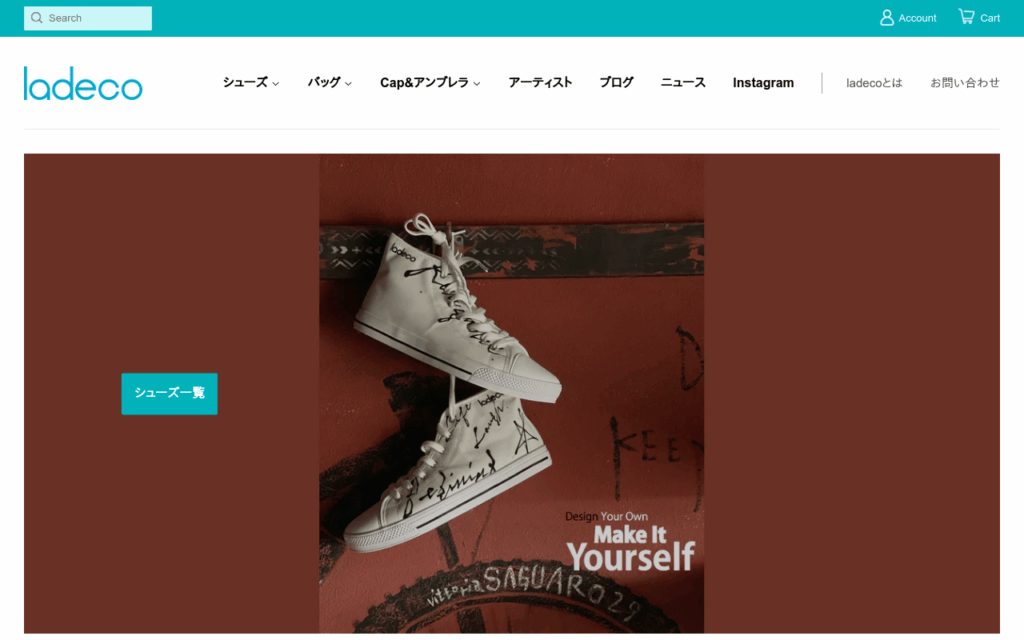Open the お問い合わせ contact link
This screenshot has width=1024, height=640.
(x=965, y=83)
